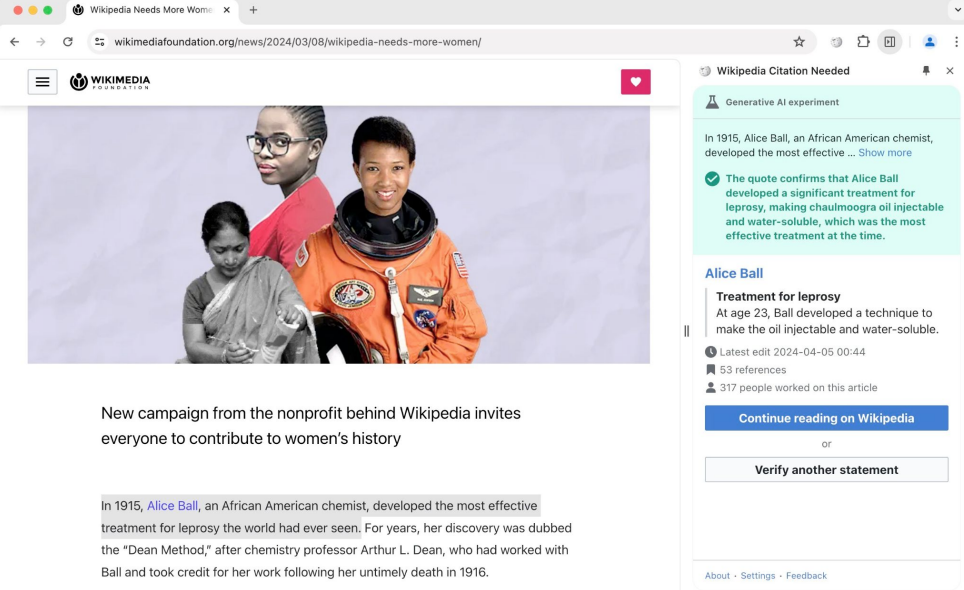Viewport: 964px width, 590px height.
Task: Click Continue reading on Wikipedia button
Action: [826, 418]
